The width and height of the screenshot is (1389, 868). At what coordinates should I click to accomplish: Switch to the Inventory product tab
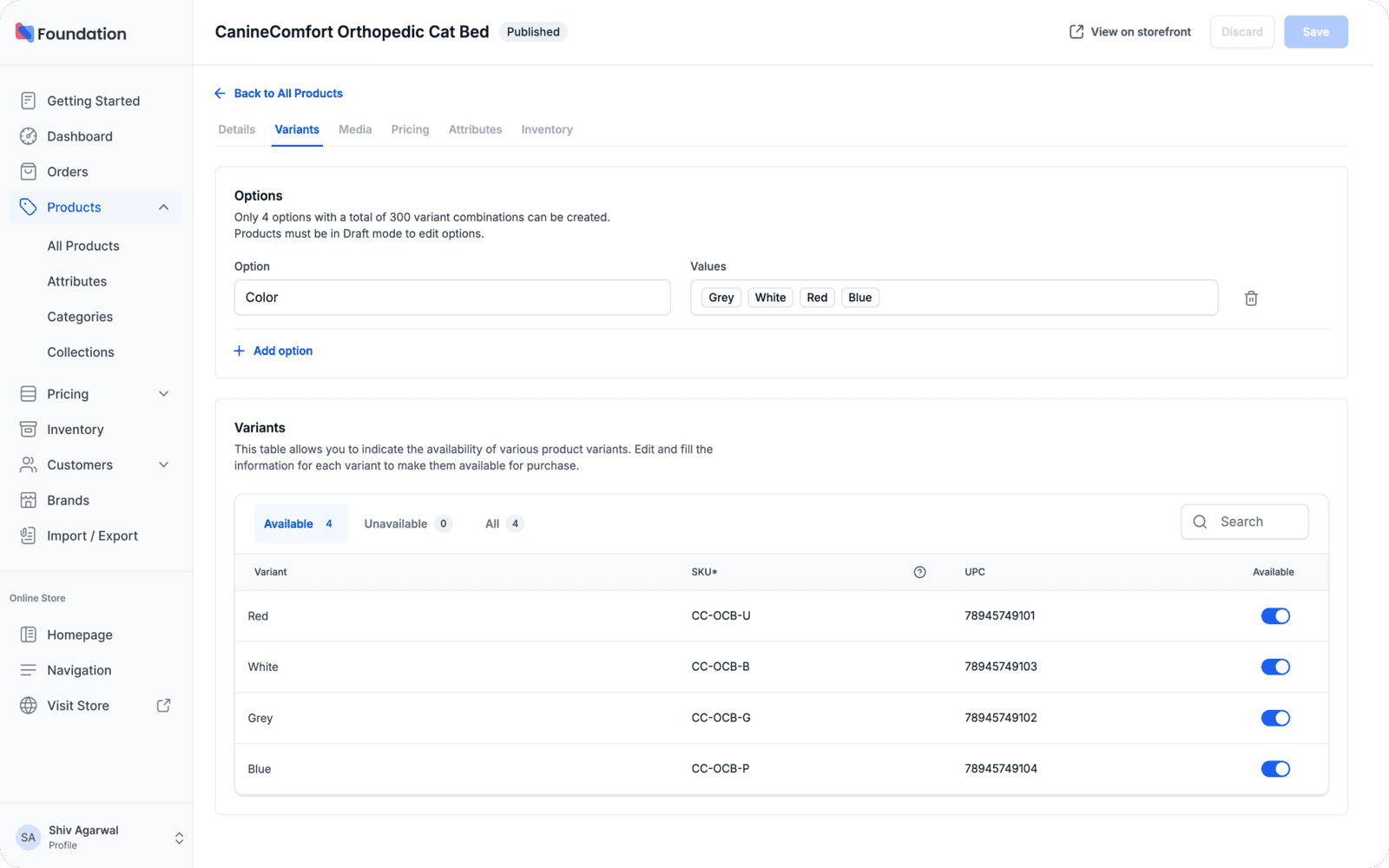(x=547, y=129)
